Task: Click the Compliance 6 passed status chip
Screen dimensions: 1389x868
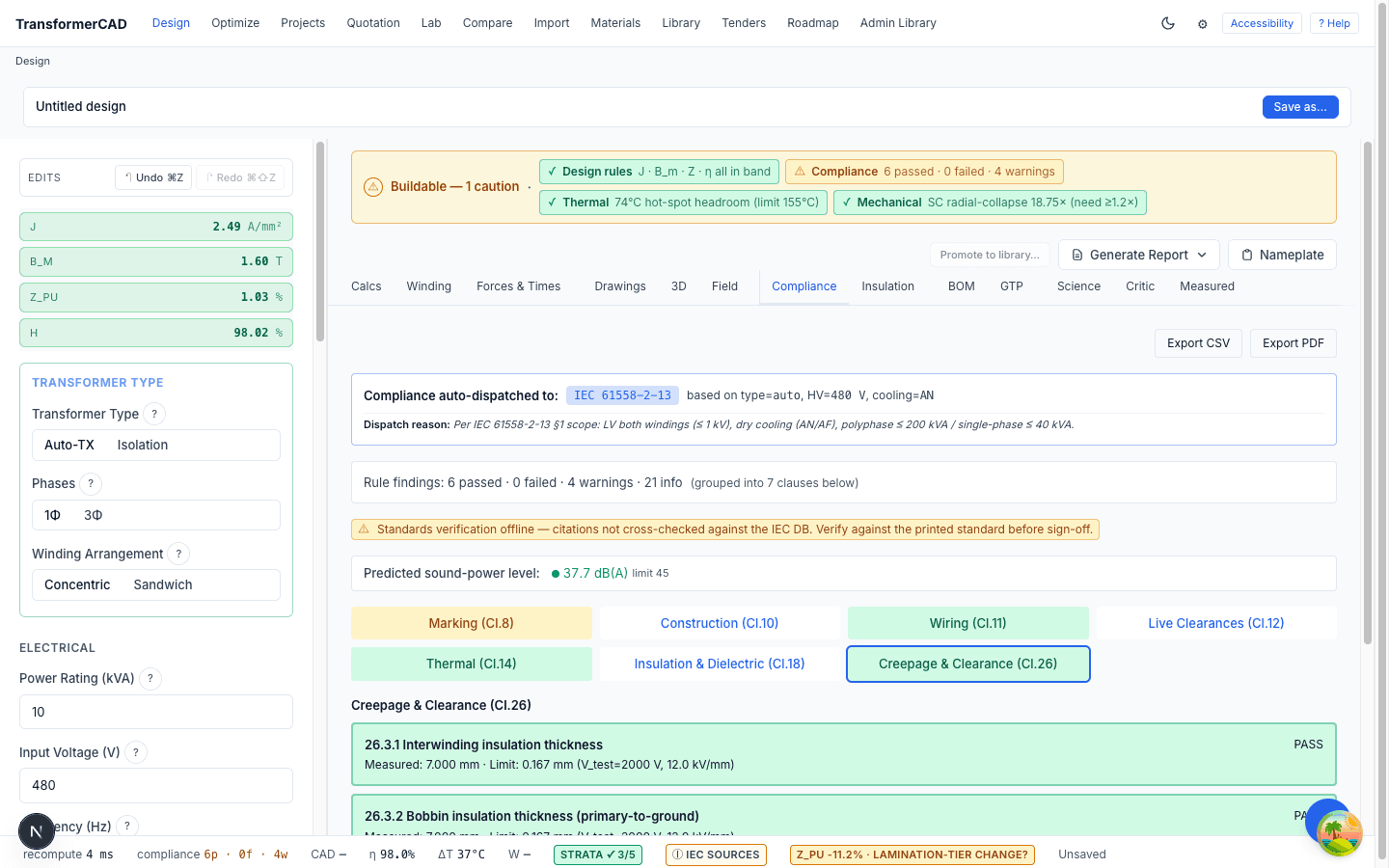Action: click(924, 172)
